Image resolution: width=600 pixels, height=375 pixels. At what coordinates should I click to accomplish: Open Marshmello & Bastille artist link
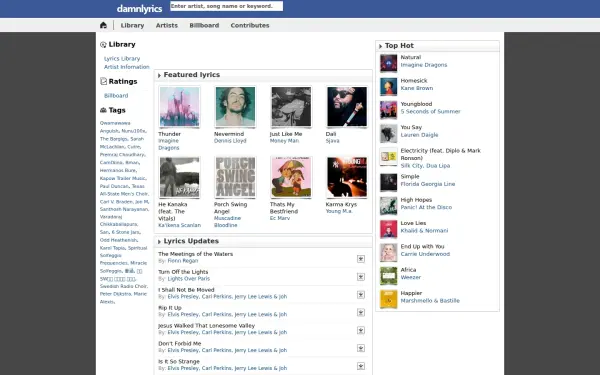[x=430, y=301]
